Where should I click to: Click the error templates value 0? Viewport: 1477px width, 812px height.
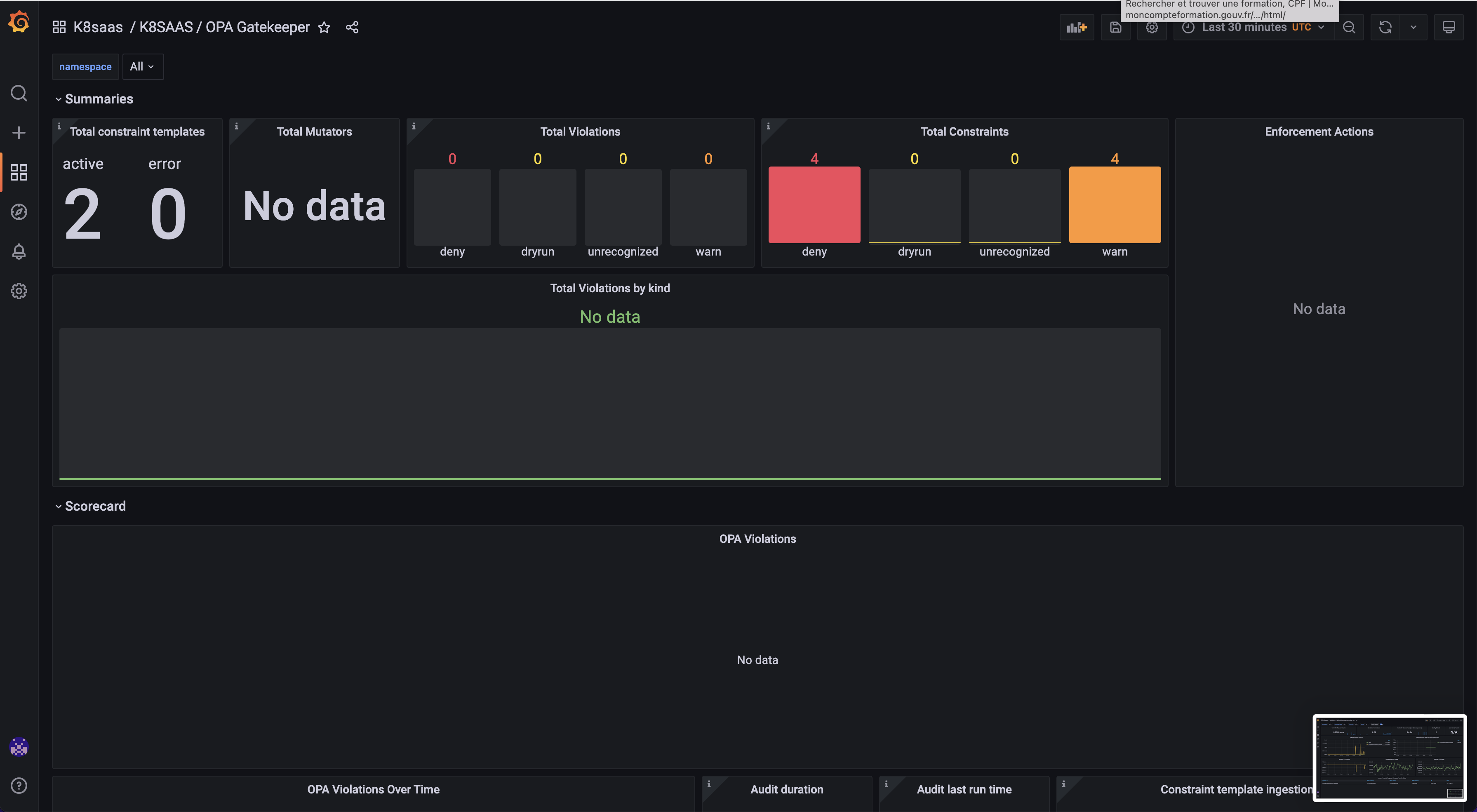click(168, 214)
